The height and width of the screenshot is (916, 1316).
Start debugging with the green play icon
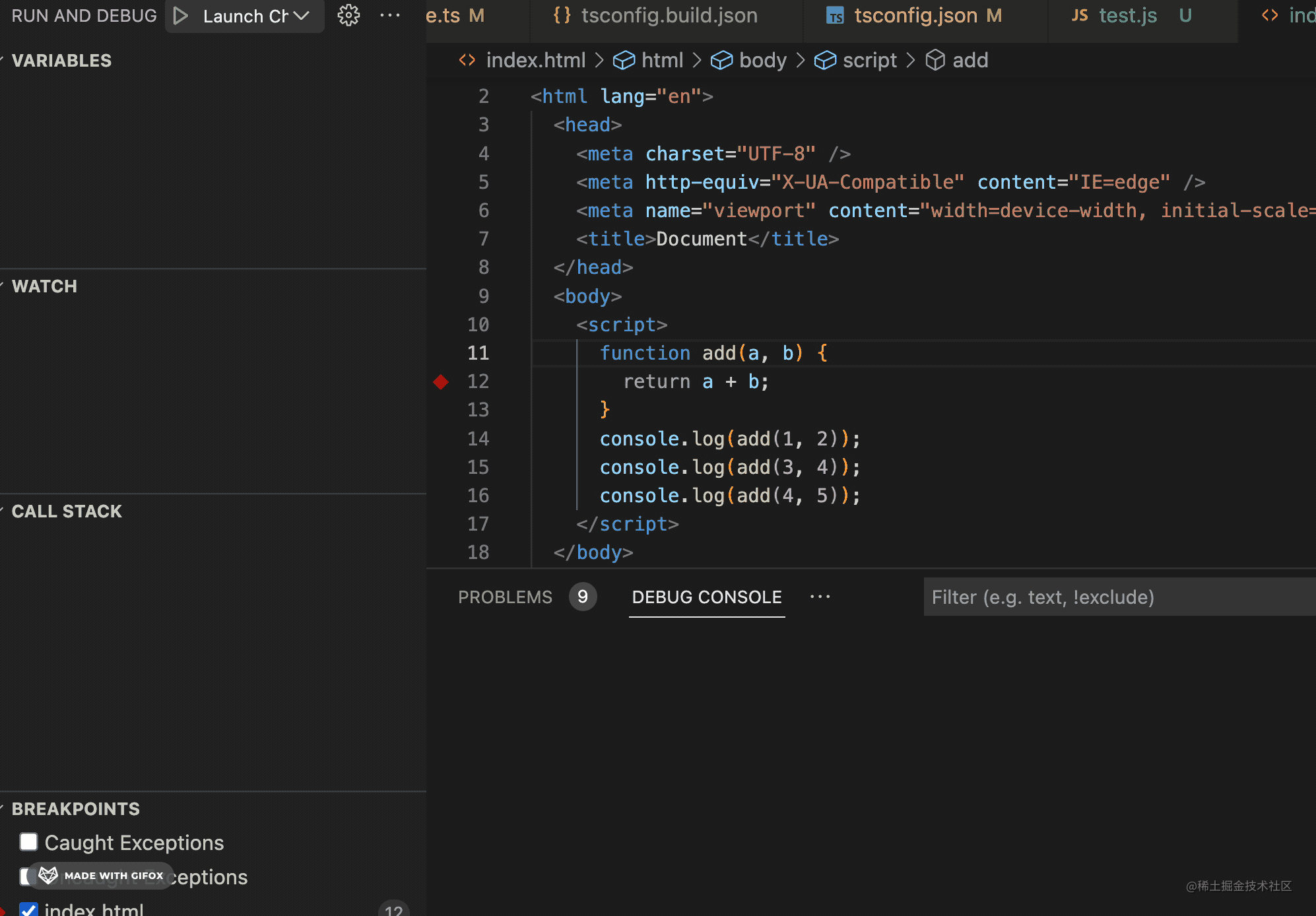coord(180,16)
